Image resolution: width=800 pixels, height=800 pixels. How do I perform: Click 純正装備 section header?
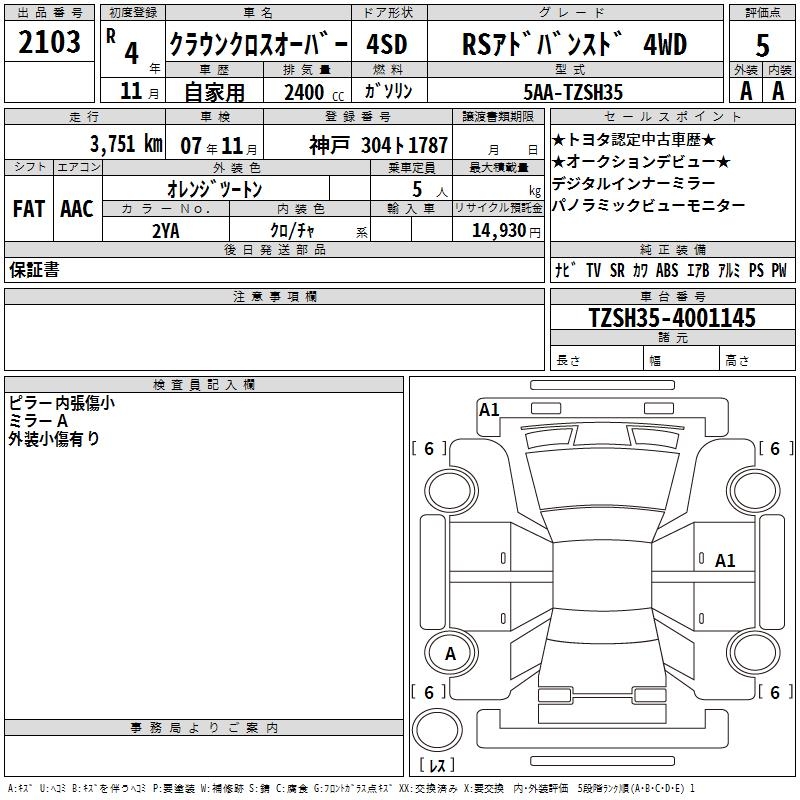(672, 249)
